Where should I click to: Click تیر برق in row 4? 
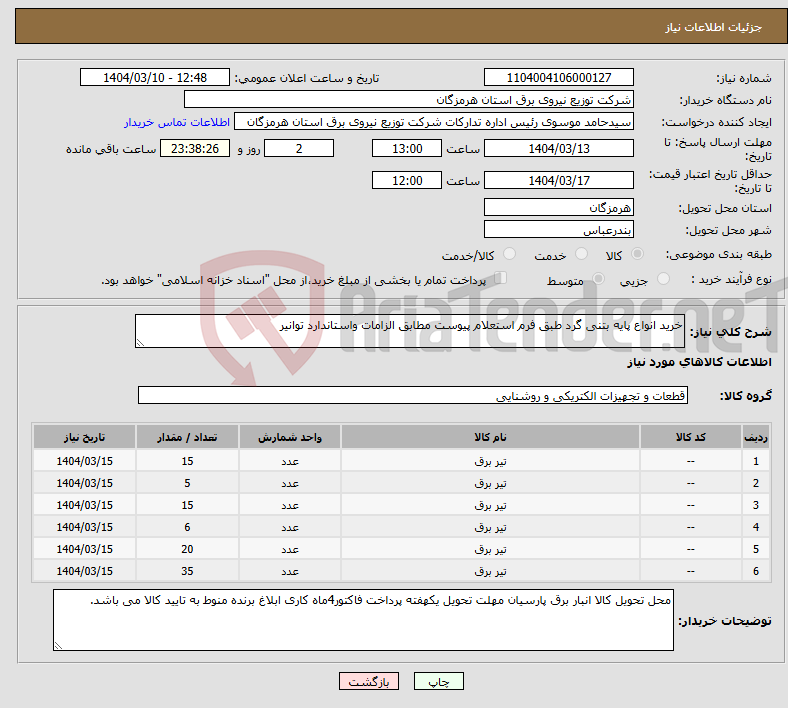click(x=490, y=528)
